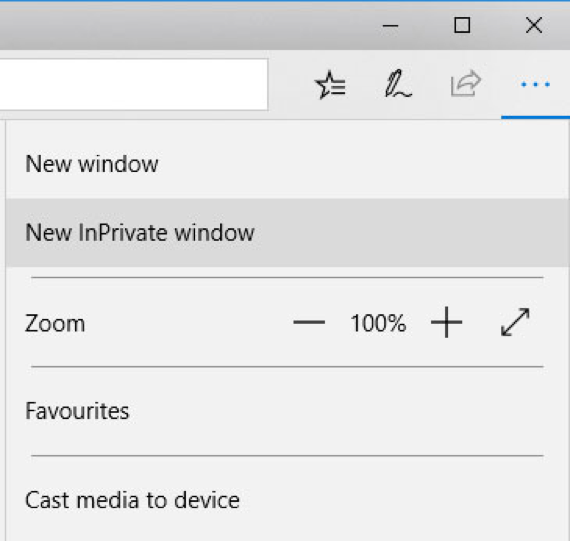Open a New InPrivate window
Viewport: 570px width, 541px height.
(287, 233)
